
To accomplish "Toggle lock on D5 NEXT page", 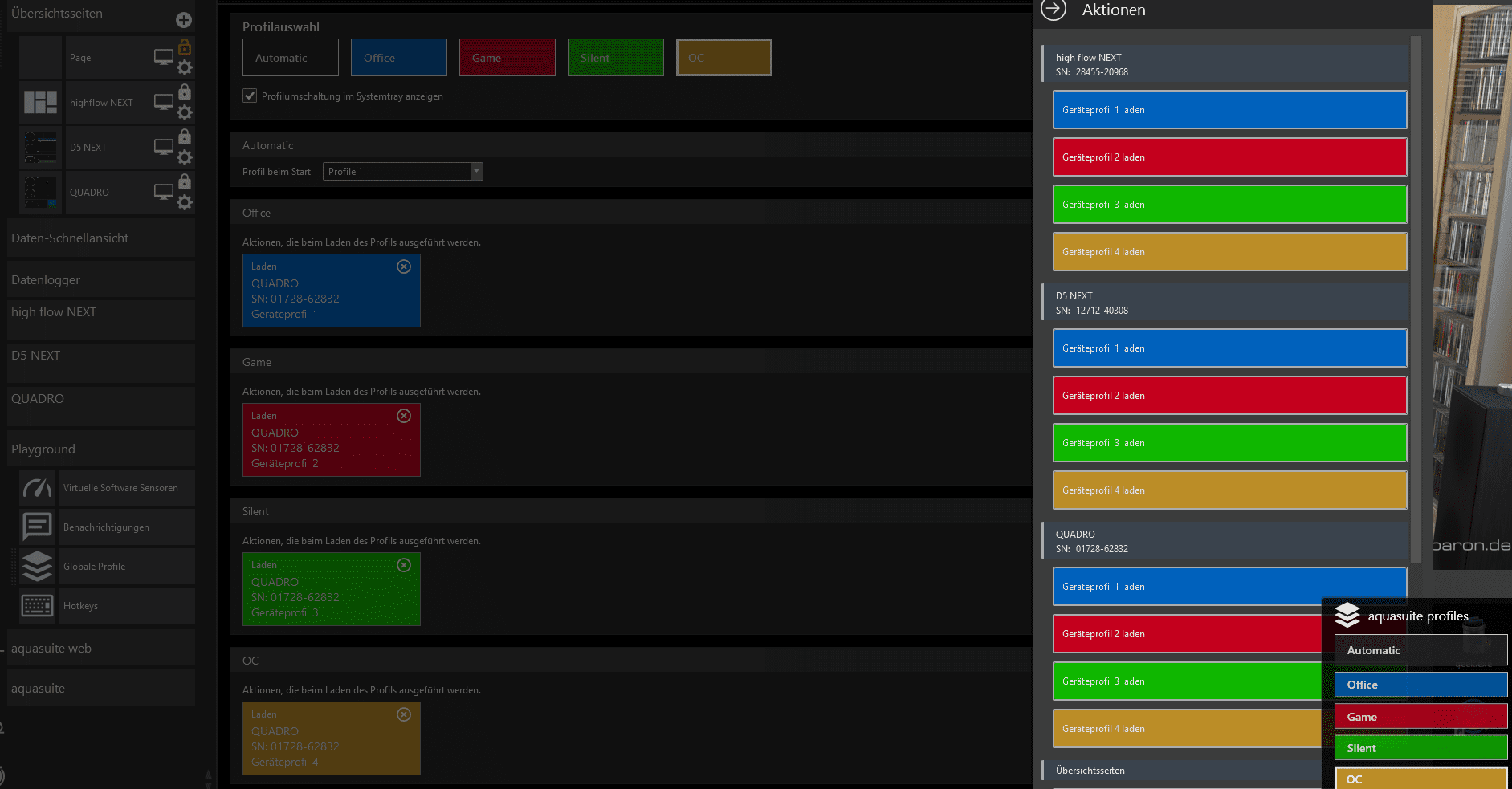I will [185, 136].
